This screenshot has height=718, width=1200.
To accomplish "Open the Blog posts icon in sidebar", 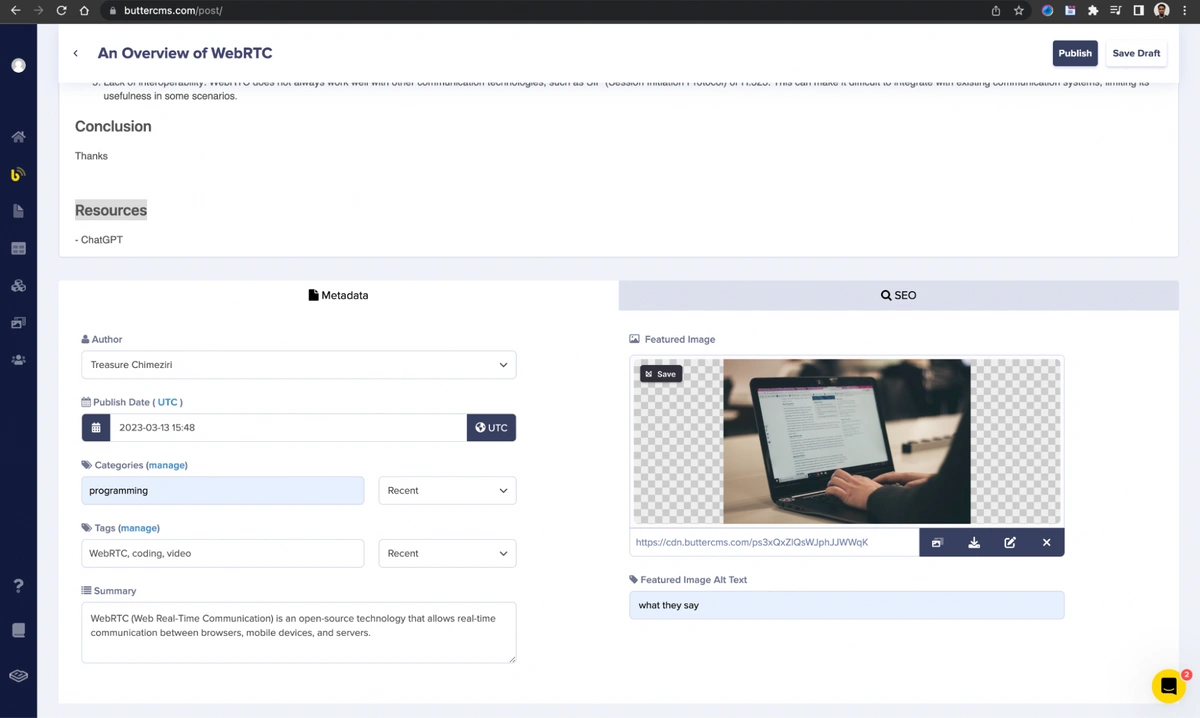I will (18, 174).
